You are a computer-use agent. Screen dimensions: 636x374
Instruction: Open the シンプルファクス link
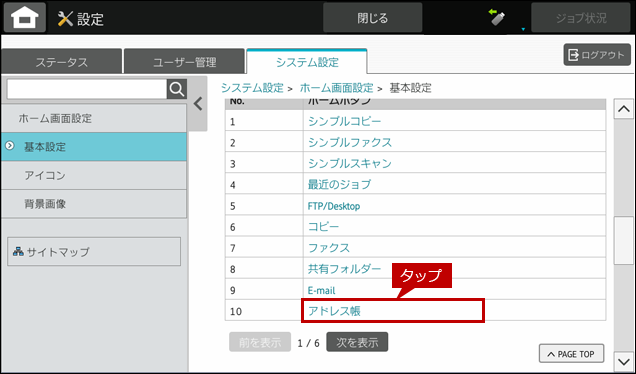pos(350,142)
